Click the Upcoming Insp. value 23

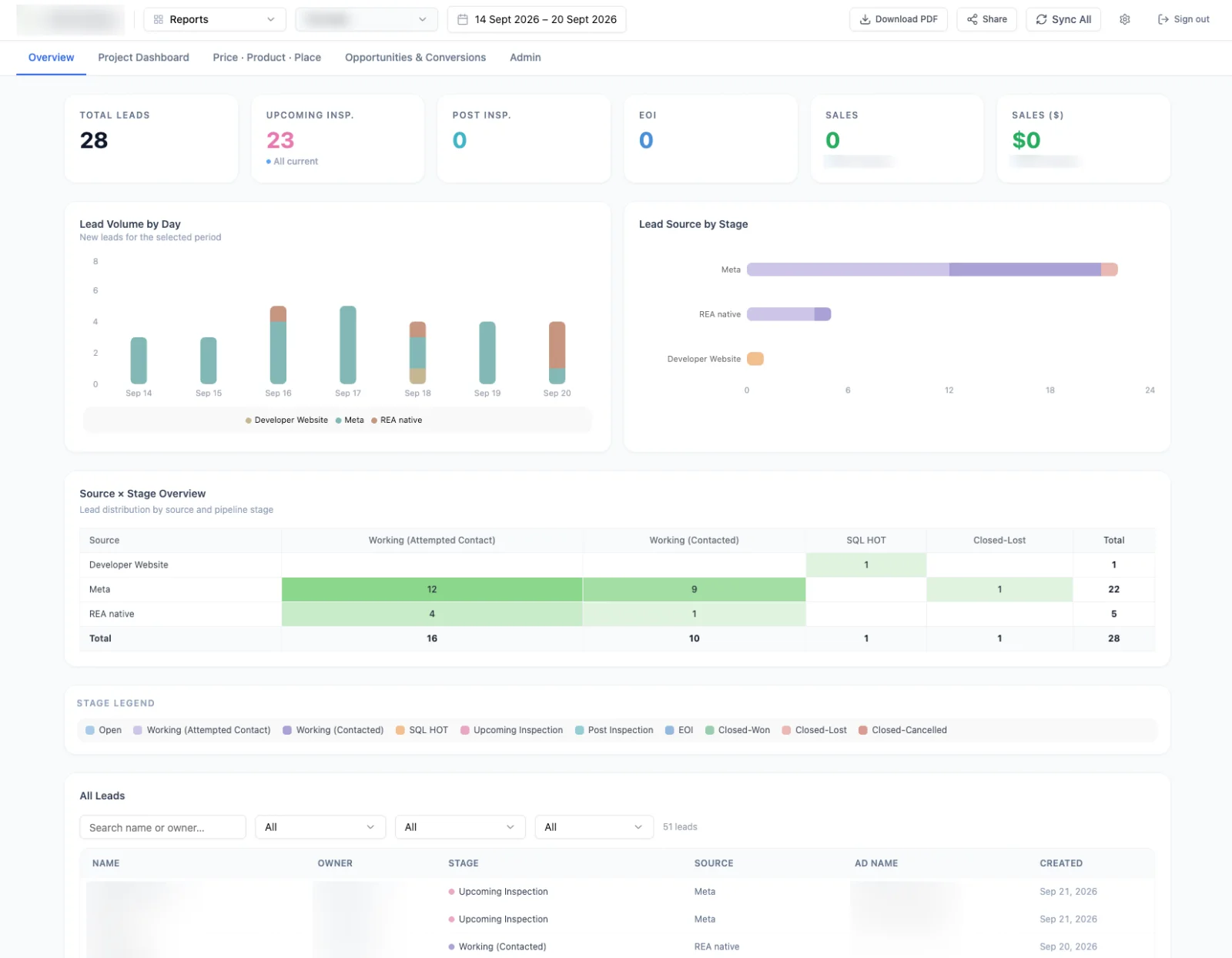(280, 140)
